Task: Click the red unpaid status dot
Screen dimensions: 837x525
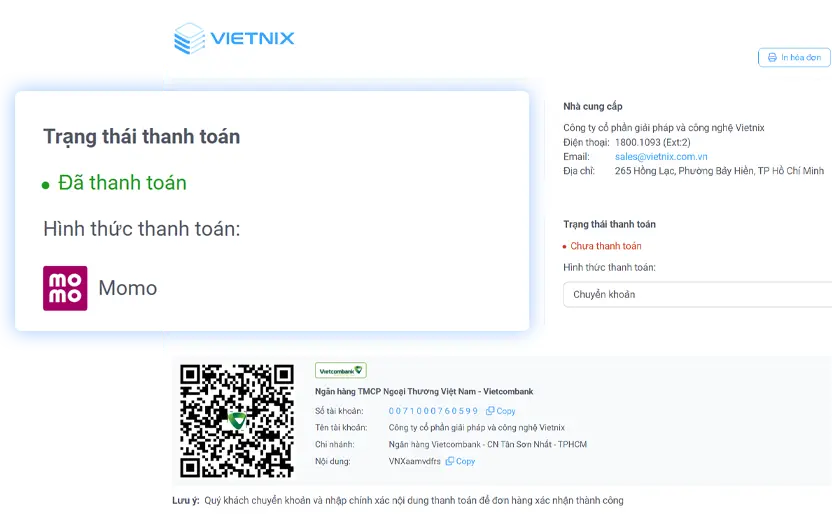Action: click(x=564, y=246)
